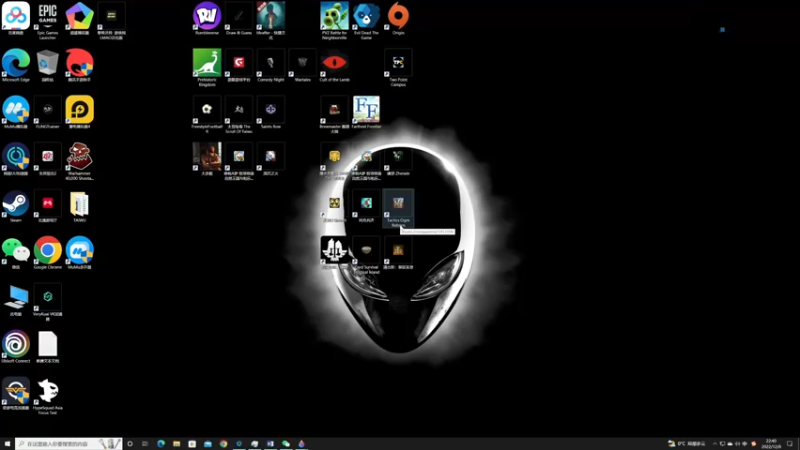Open Task View on the taskbar
Image resolution: width=800 pixels, height=450 pixels.
pyautogui.click(x=145, y=444)
